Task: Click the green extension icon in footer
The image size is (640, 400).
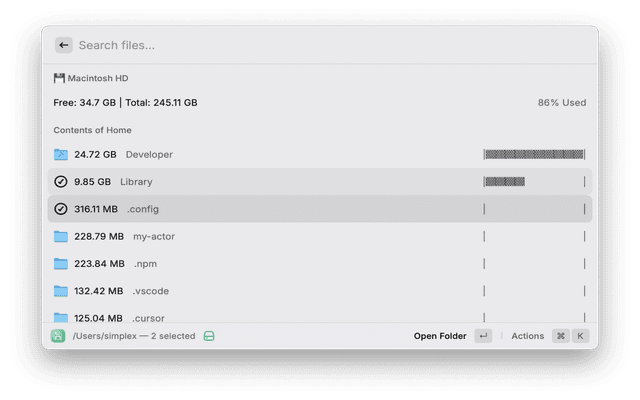Action: click(58, 336)
